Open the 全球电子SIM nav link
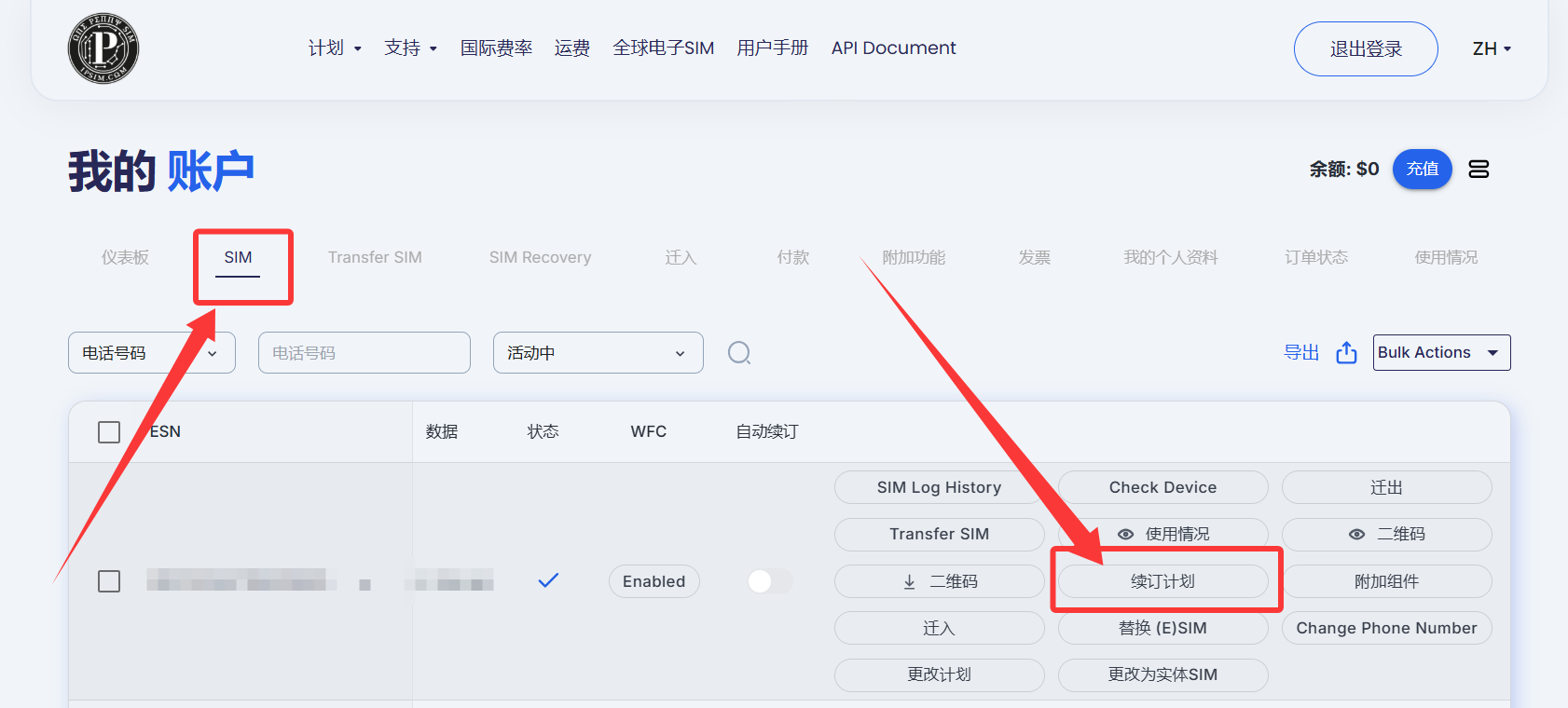The height and width of the screenshot is (708, 1568). (663, 48)
